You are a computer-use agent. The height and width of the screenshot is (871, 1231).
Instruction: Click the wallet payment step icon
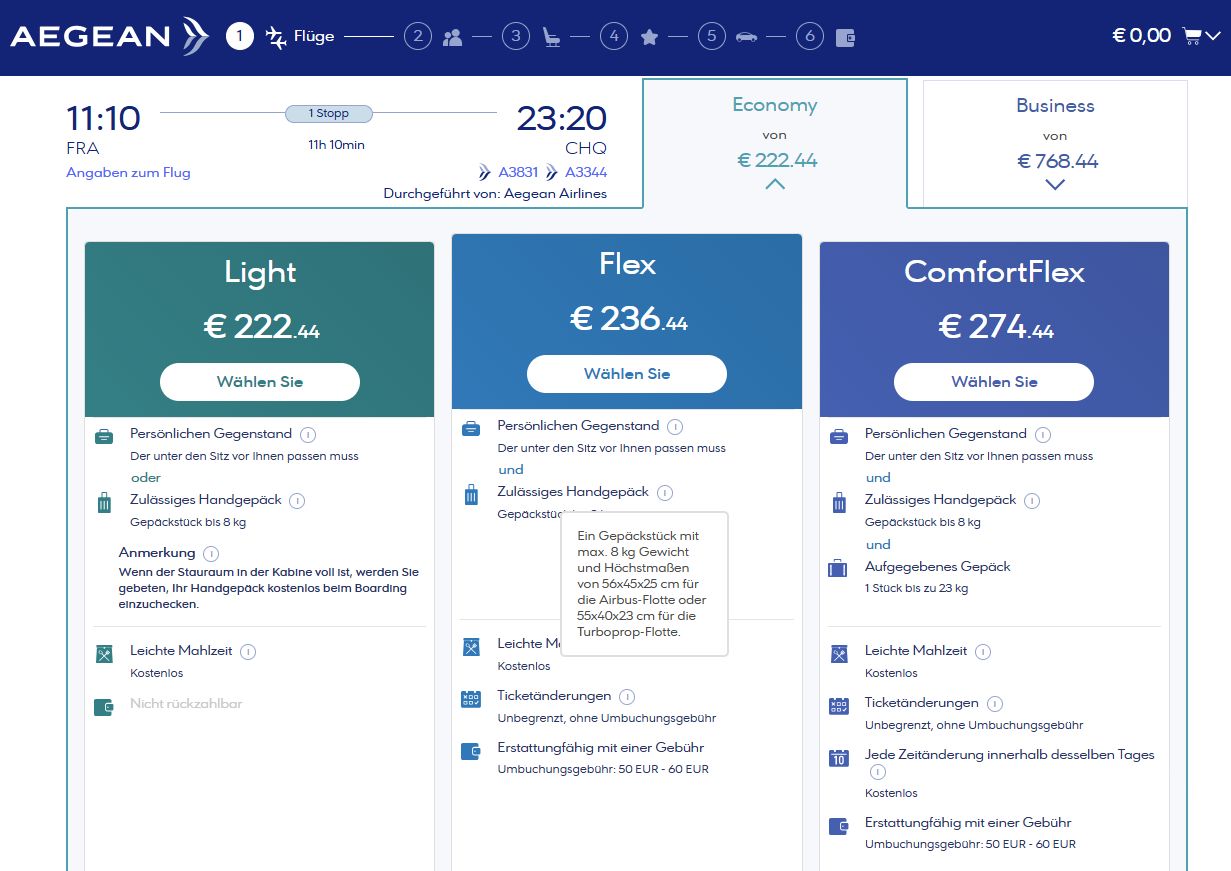tap(845, 38)
